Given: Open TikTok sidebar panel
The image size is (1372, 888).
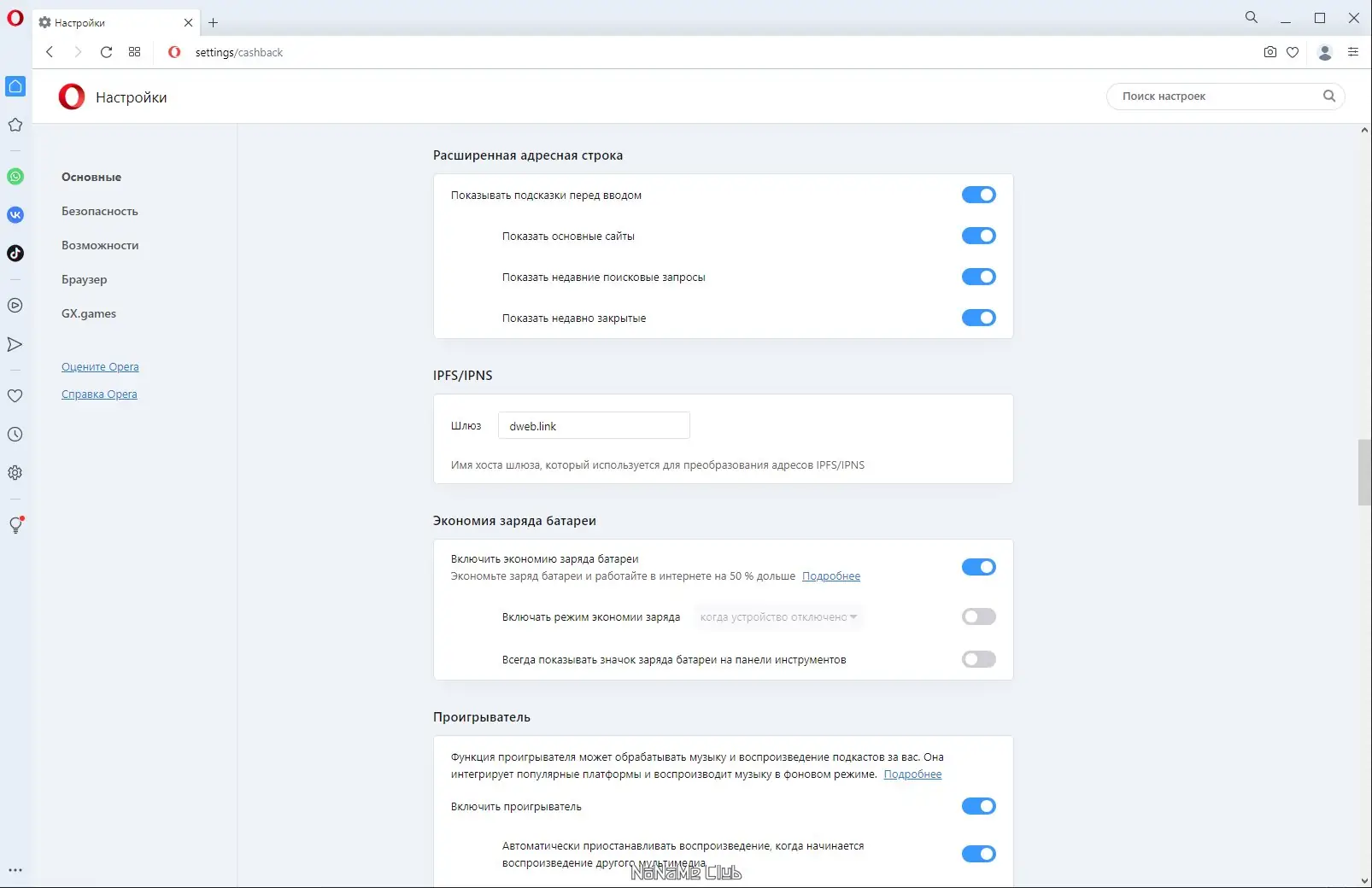Looking at the screenshot, I should pos(15,254).
